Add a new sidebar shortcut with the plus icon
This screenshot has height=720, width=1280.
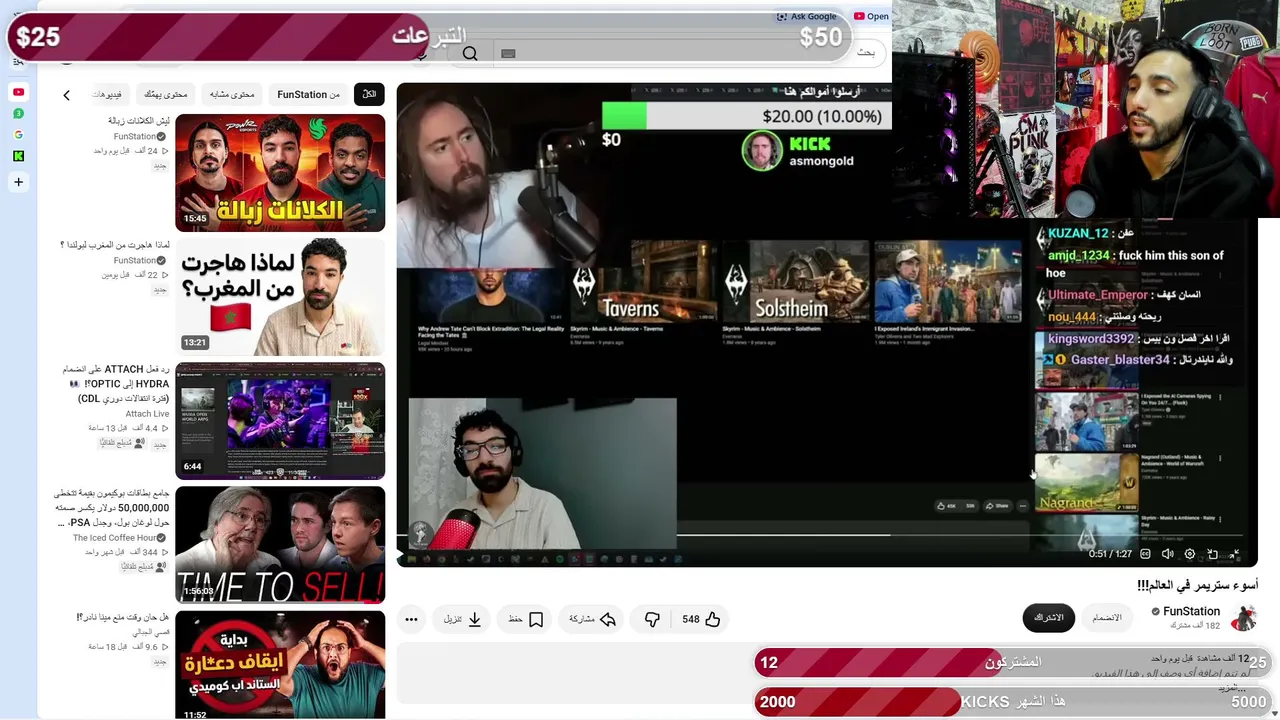coord(18,182)
